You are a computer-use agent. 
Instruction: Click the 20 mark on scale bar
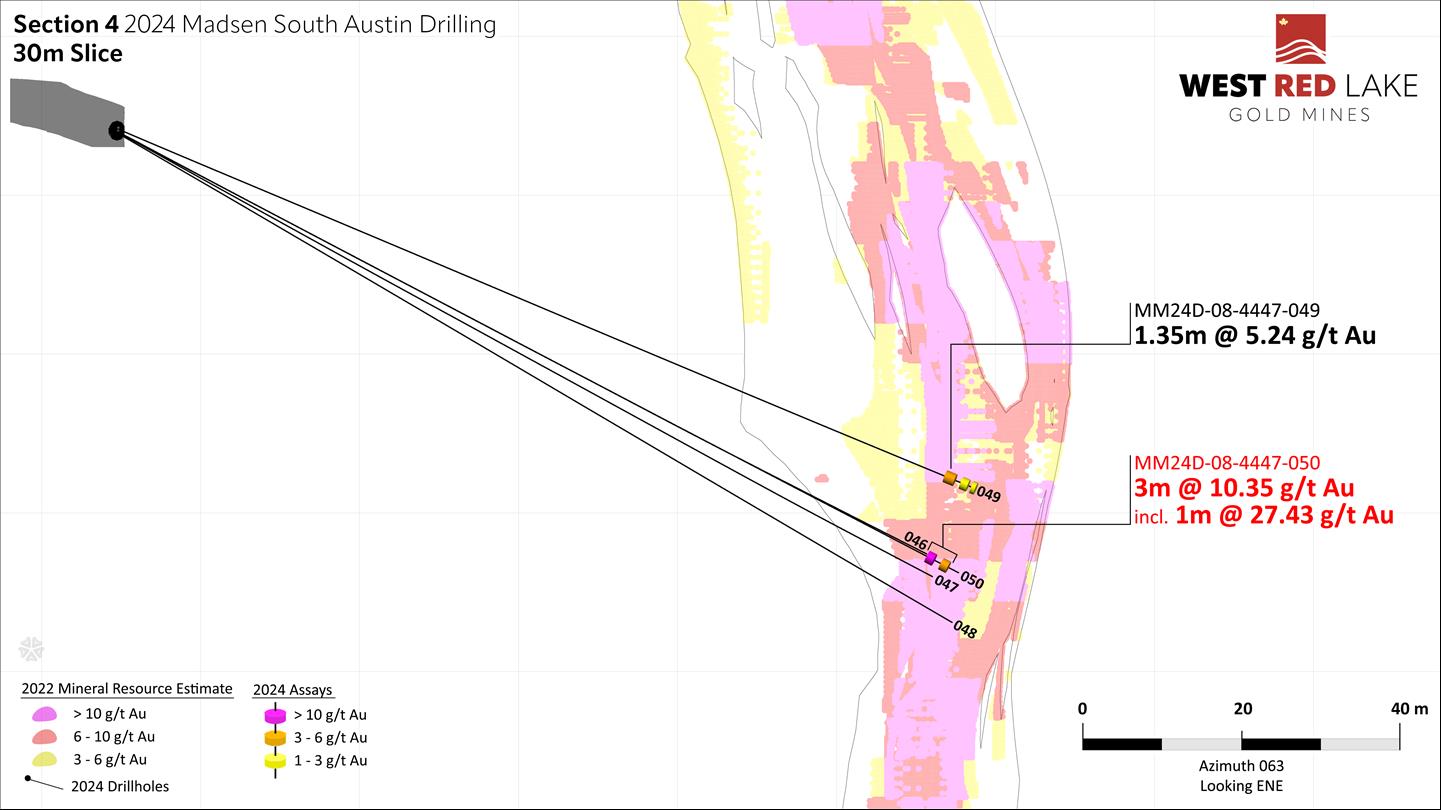[1242, 709]
